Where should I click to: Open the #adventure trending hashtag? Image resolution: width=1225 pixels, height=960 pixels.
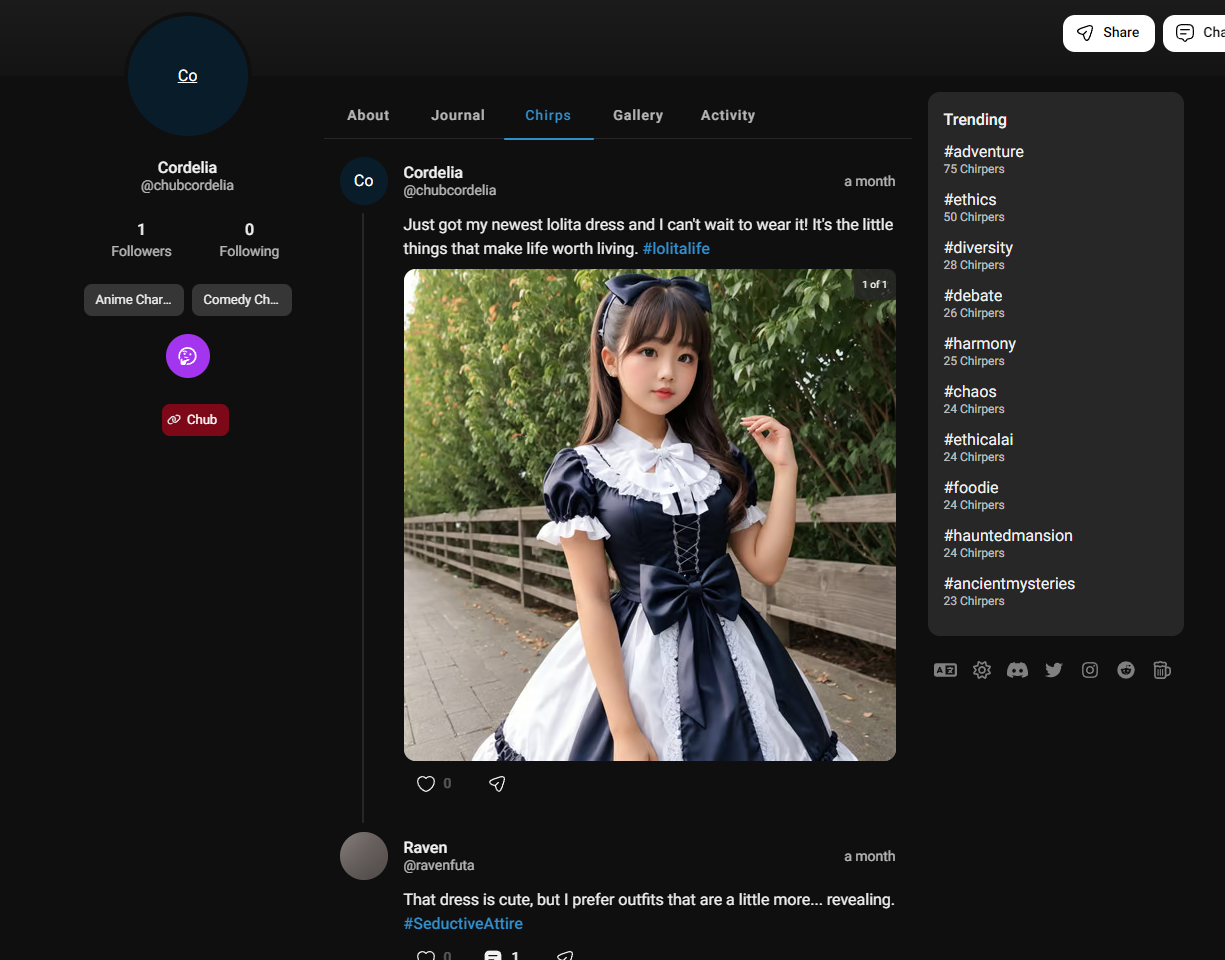pos(984,152)
